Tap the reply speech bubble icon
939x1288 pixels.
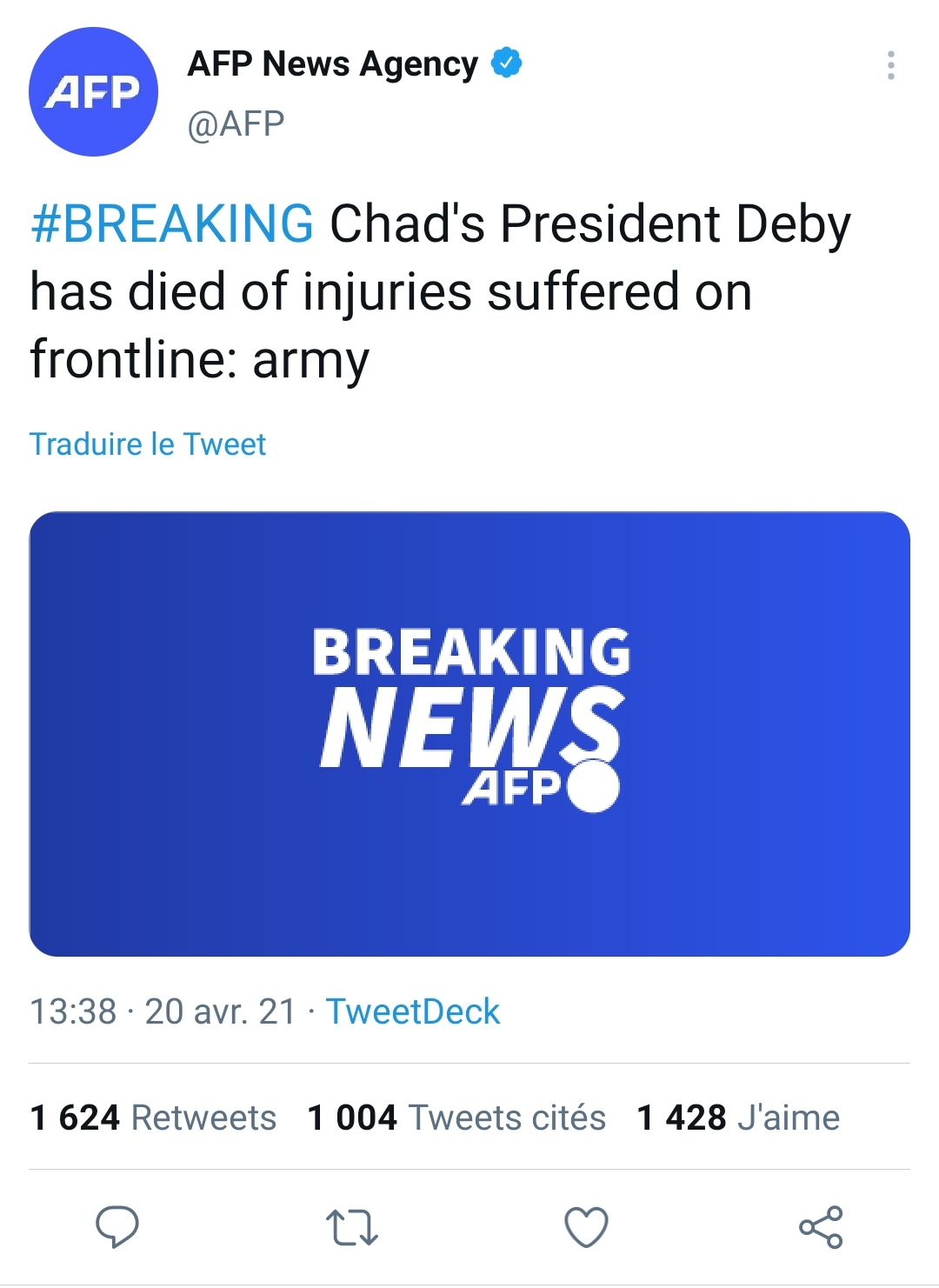pyautogui.click(x=117, y=1227)
